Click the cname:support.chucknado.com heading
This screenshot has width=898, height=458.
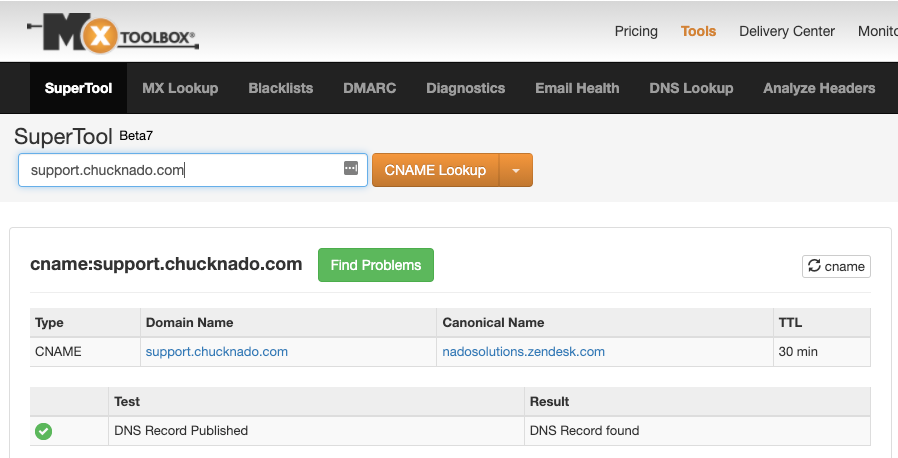click(x=166, y=264)
